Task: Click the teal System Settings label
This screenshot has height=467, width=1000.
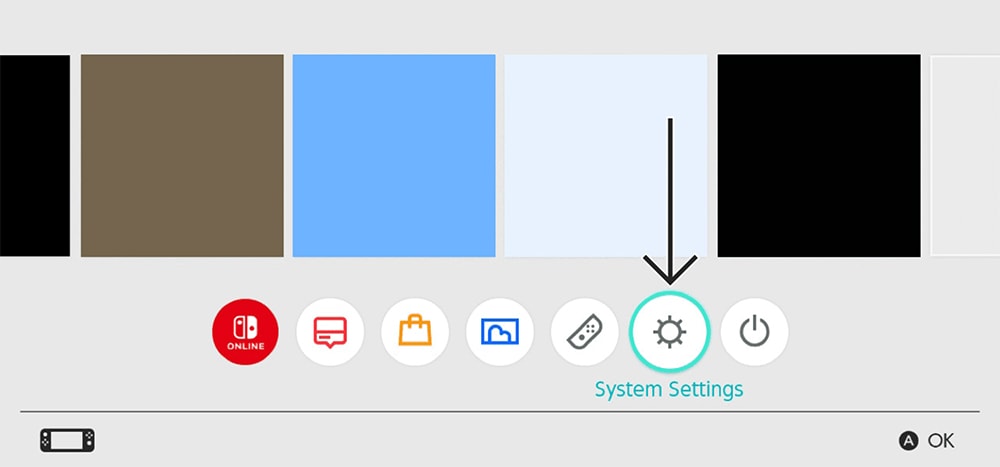Action: 669,389
